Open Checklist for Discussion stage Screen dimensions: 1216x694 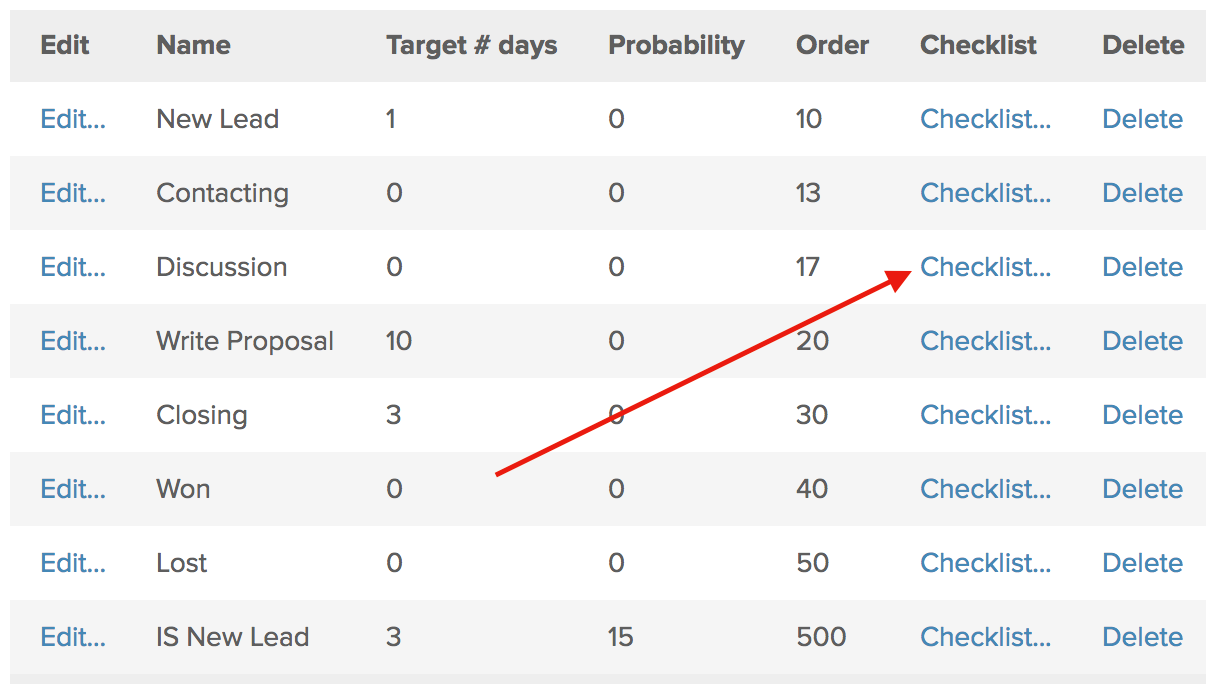coord(985,267)
